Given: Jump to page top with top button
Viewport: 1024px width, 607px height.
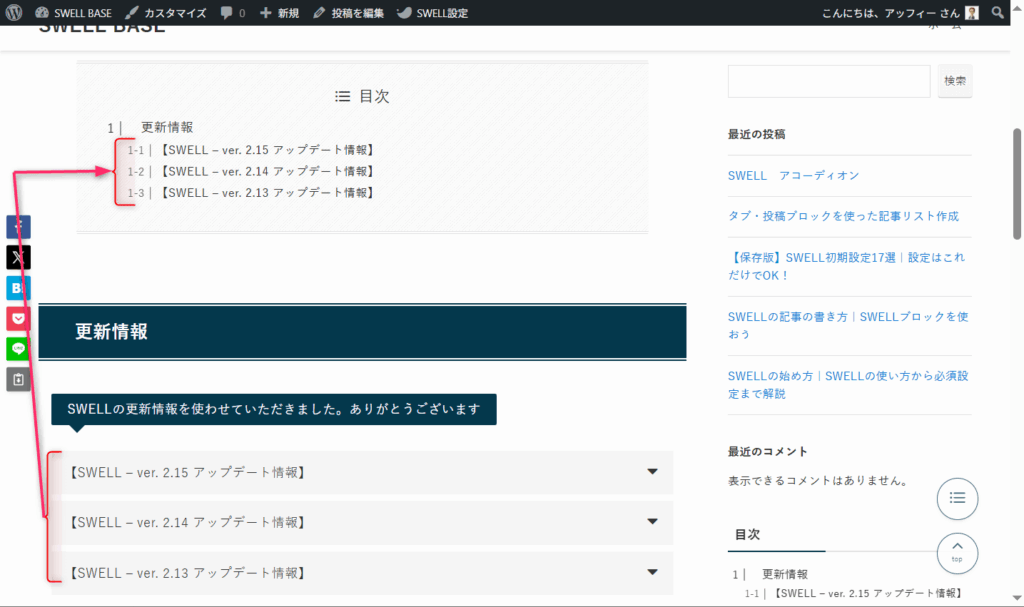Looking at the screenshot, I should [957, 553].
